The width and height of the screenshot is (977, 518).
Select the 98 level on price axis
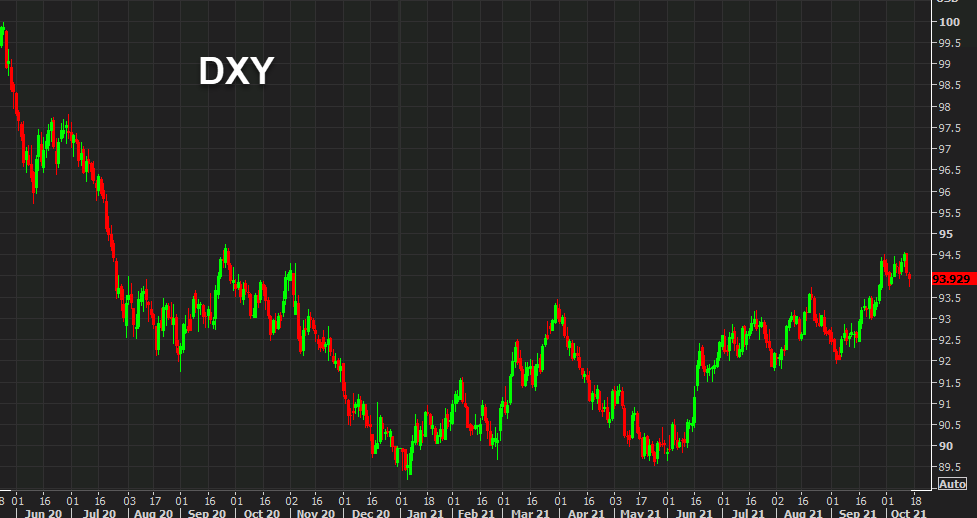(945, 107)
